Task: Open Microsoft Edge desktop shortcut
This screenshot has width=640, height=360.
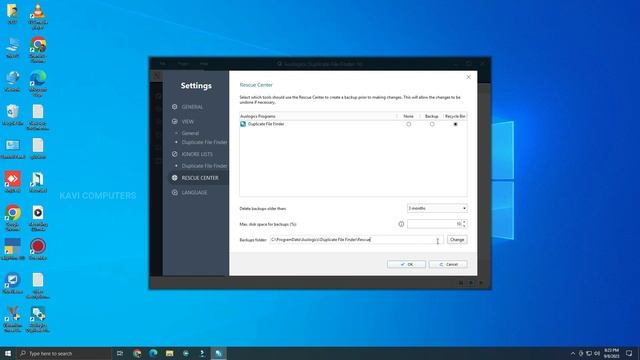Action: click(38, 83)
